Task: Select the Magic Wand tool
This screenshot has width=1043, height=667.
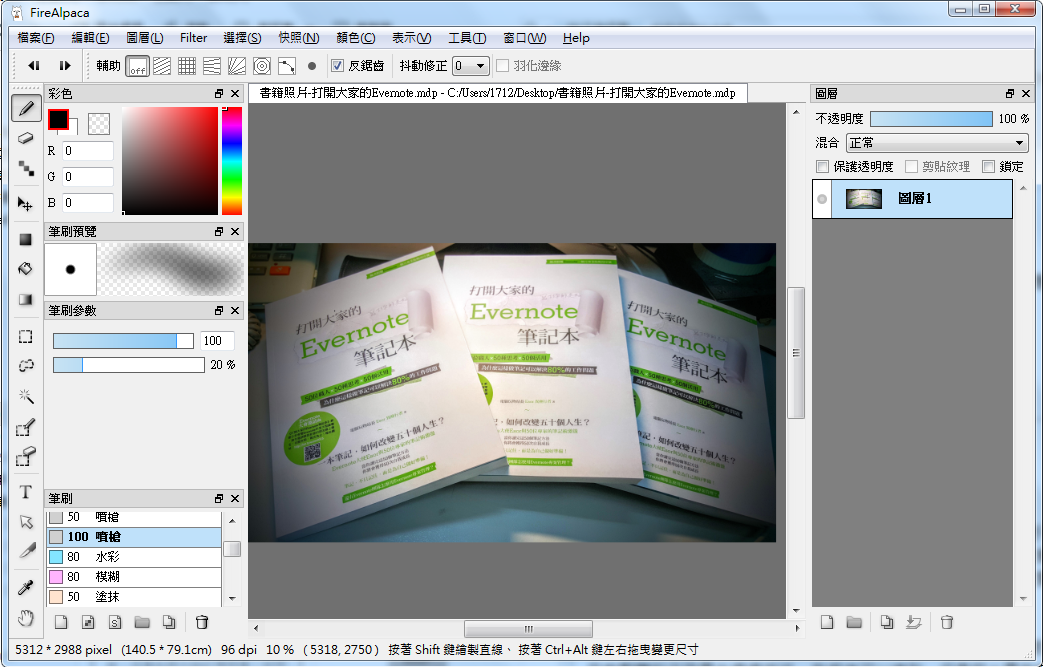Action: pos(26,396)
